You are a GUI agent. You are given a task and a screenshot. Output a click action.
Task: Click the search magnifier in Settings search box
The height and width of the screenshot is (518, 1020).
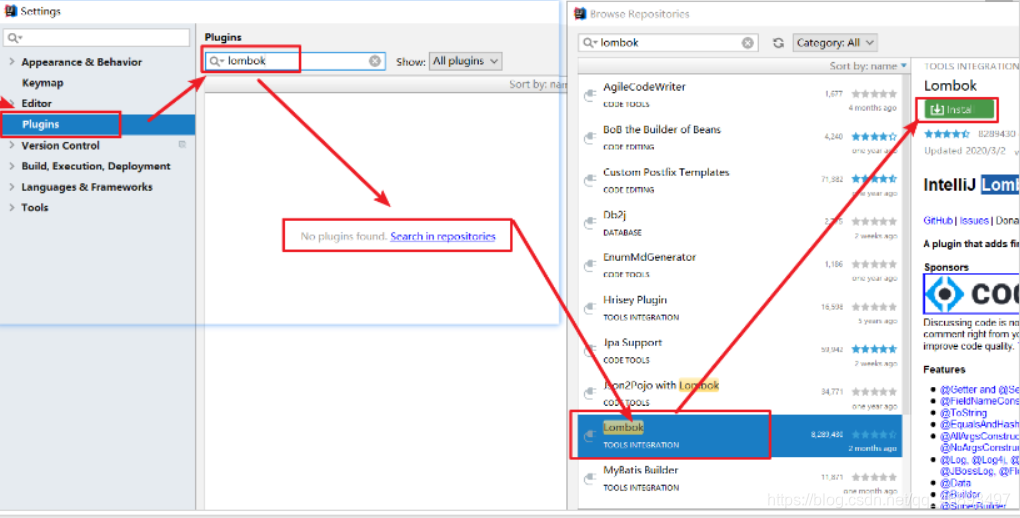pos(14,38)
